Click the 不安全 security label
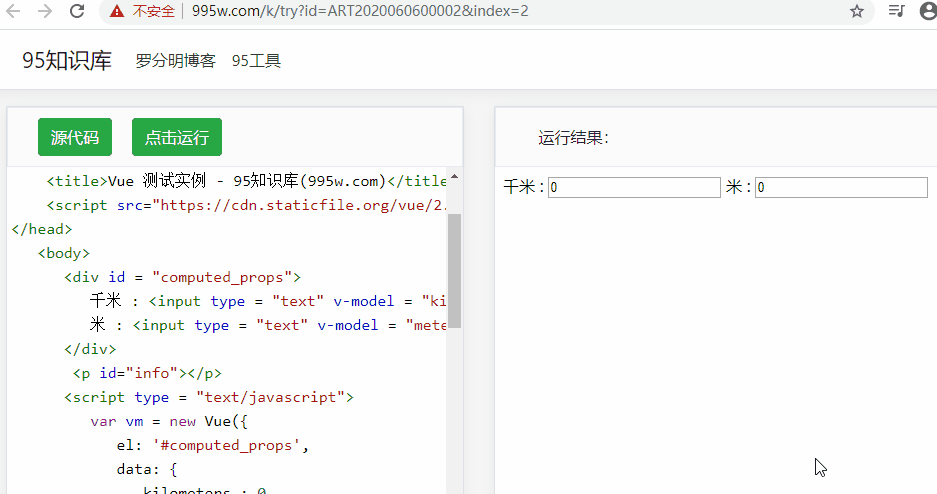 pos(154,11)
